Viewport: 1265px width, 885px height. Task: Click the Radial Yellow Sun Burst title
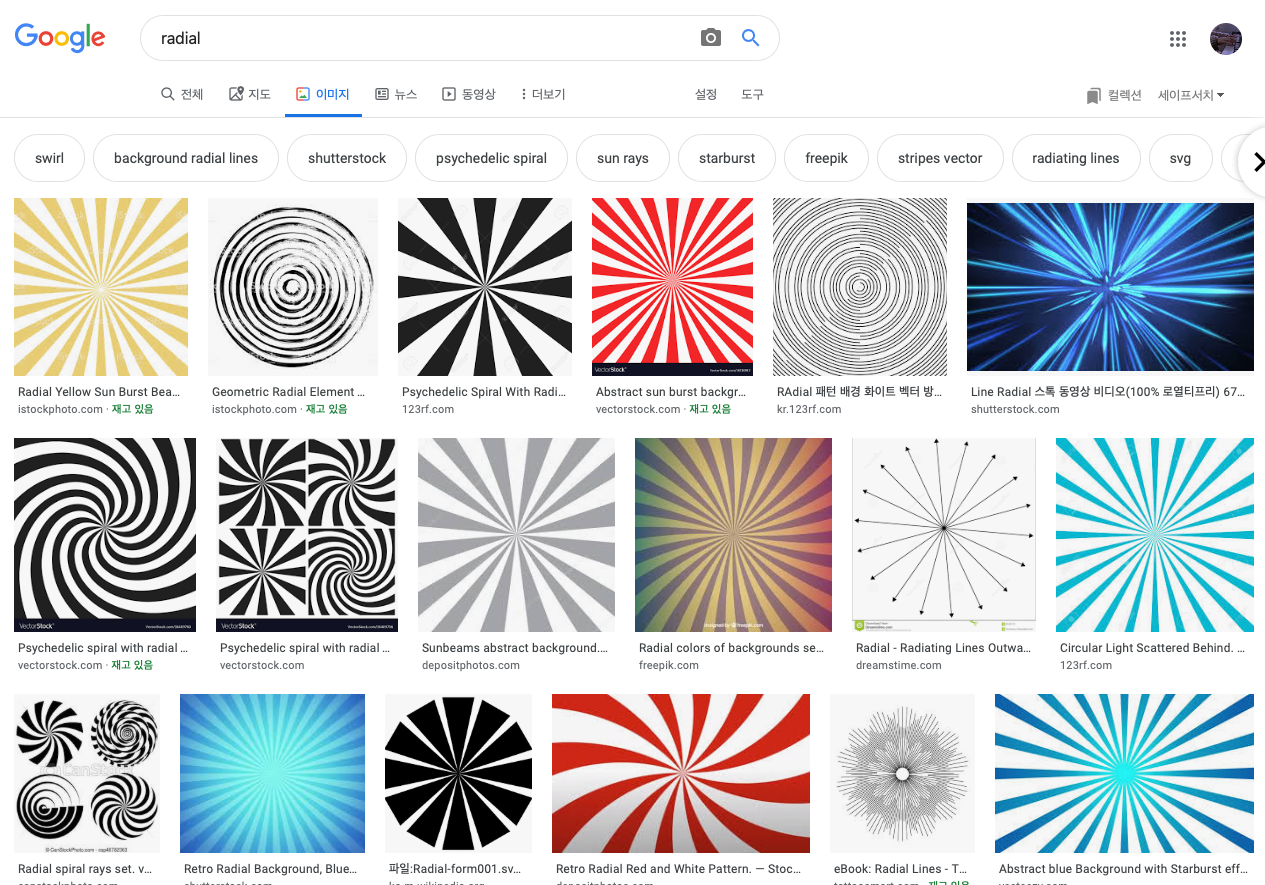coord(99,392)
